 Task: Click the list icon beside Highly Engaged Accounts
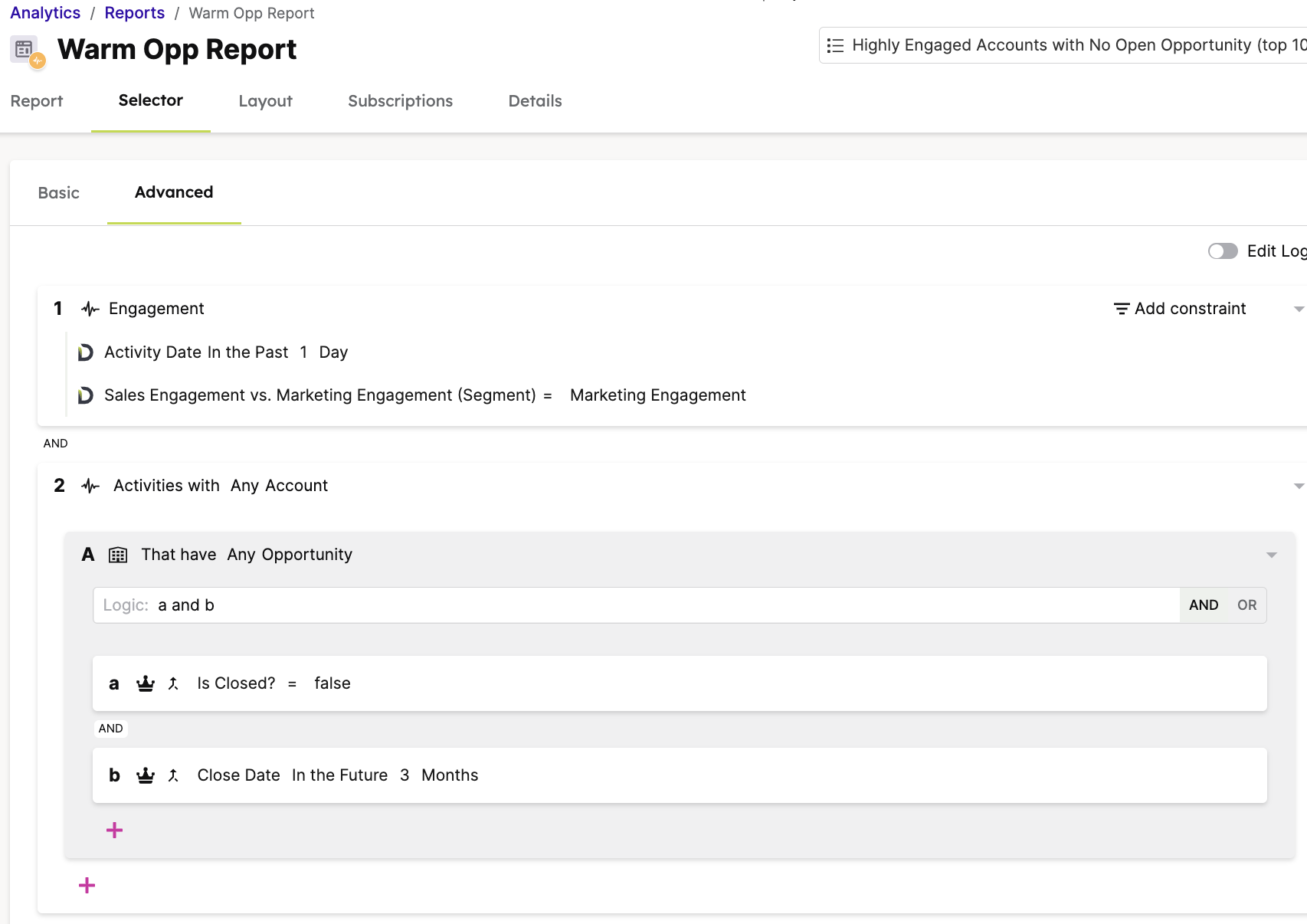836,46
